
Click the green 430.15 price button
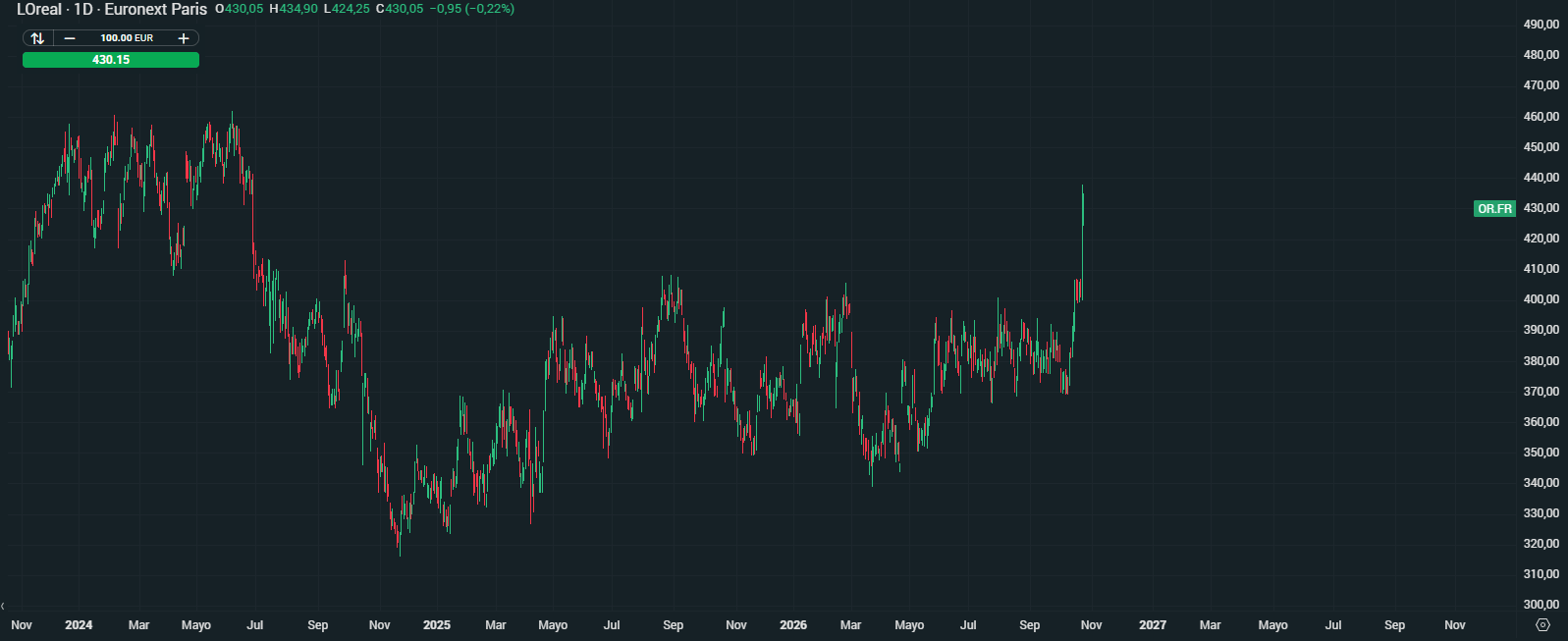click(111, 60)
